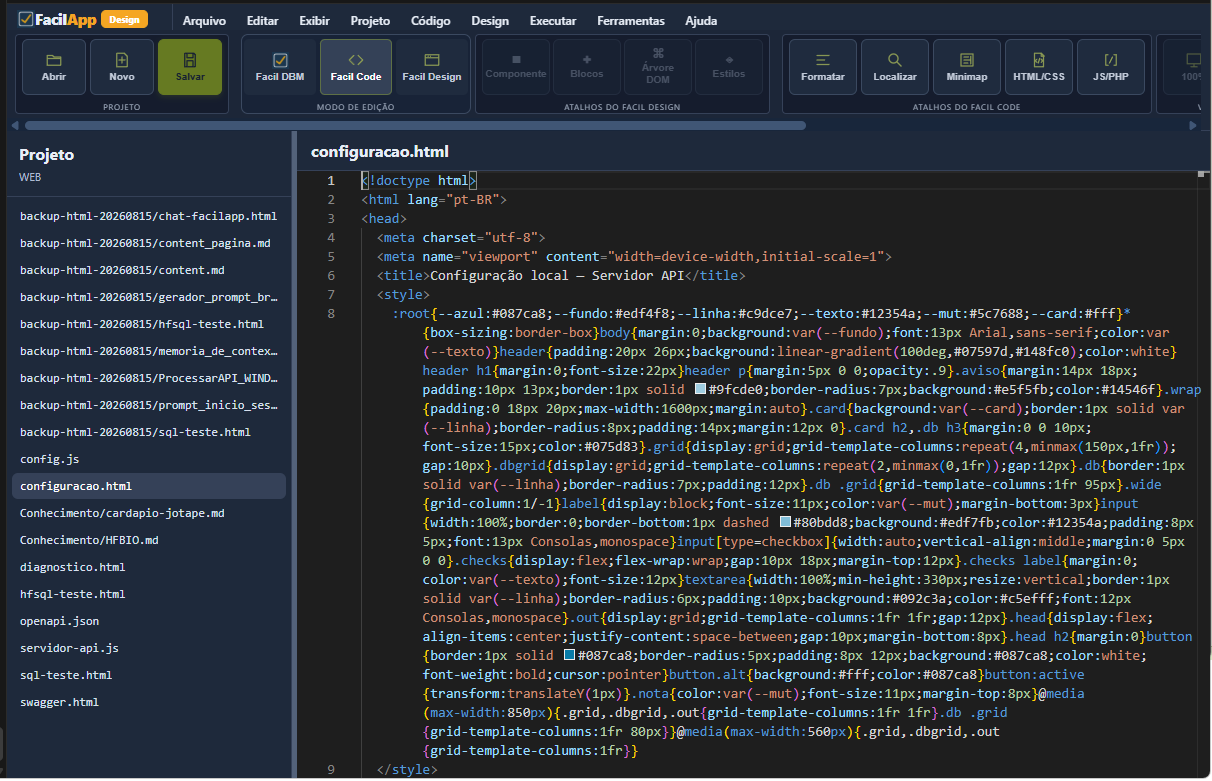Click the toolbar scroll right arrow
The width and height of the screenshot is (1212, 781).
point(1193,126)
